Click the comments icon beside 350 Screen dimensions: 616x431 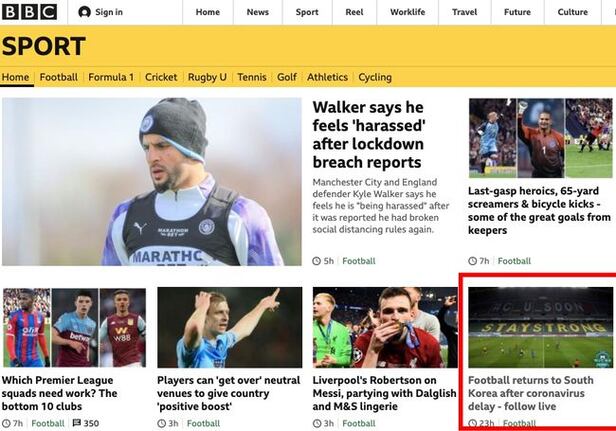click(77, 423)
